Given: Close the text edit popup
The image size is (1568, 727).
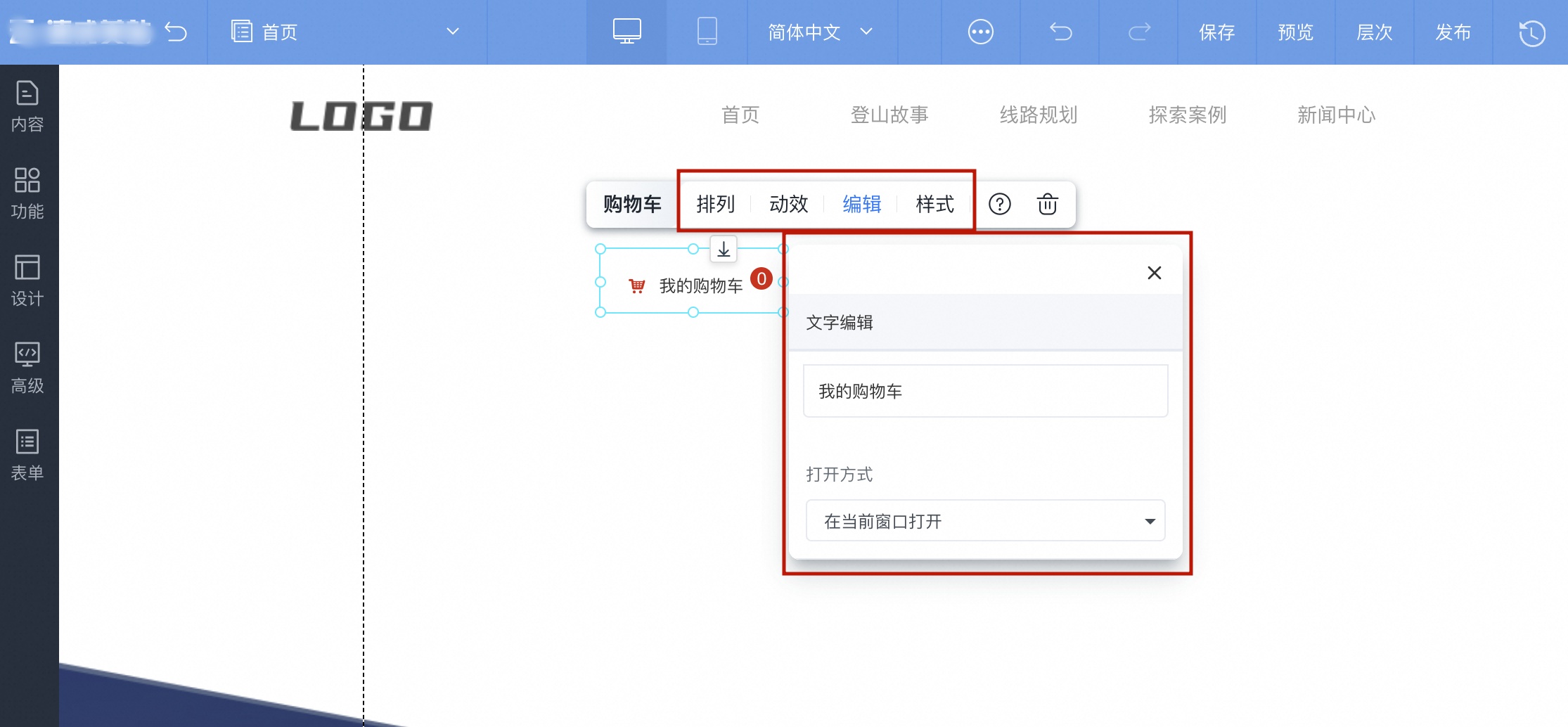Looking at the screenshot, I should (x=1155, y=273).
